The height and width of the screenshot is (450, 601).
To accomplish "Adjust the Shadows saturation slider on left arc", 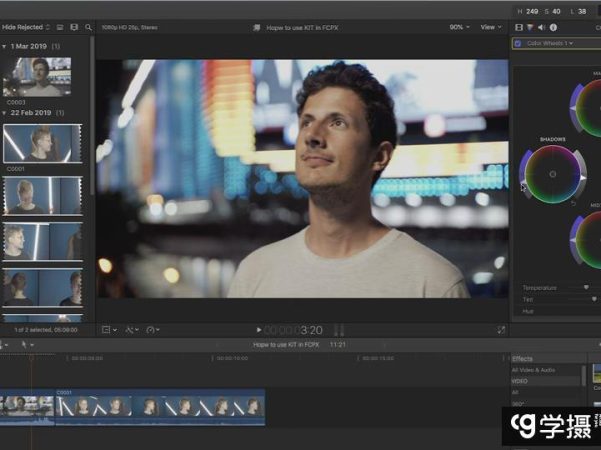I will (x=522, y=180).
